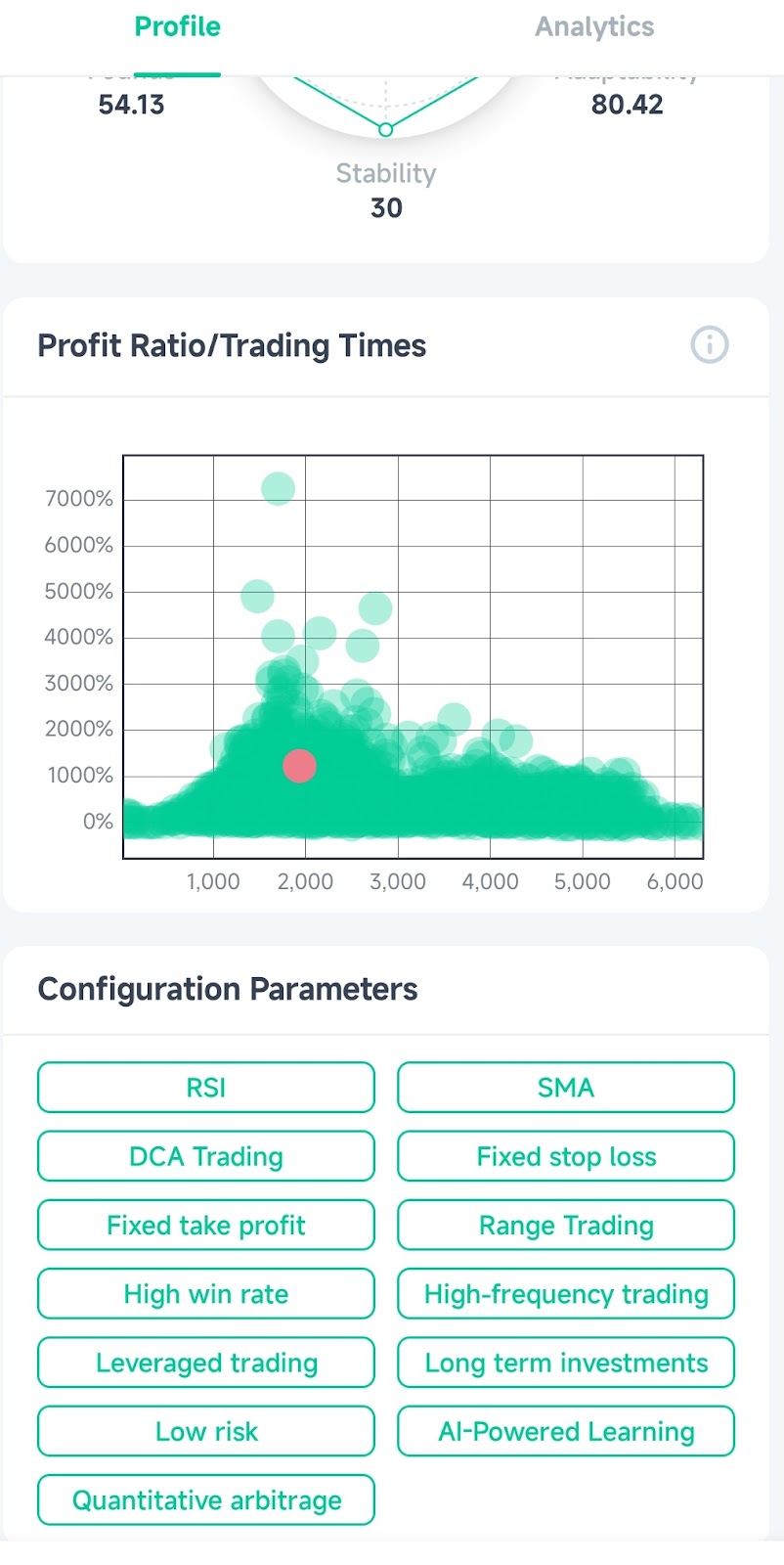784x1565 pixels.
Task: Click the RSI parameter tag
Action: tap(206, 1088)
